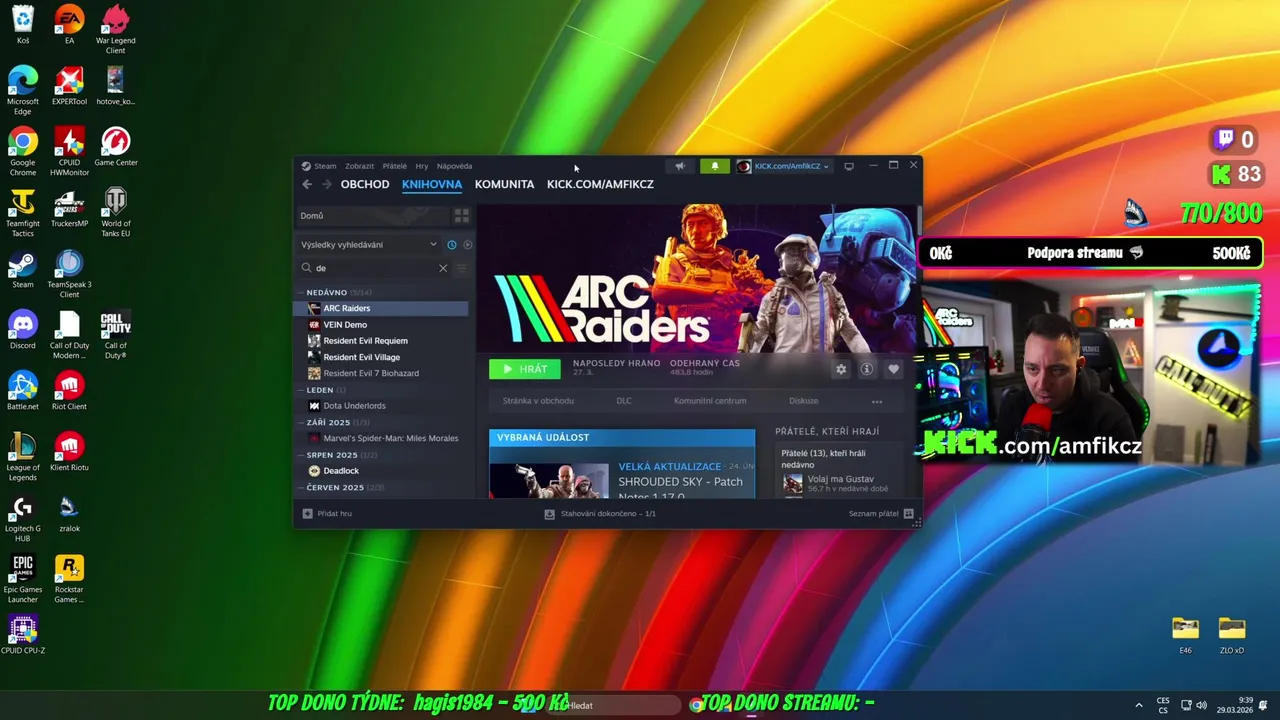Open ARC Raiders game settings gear
The height and width of the screenshot is (720, 1280).
click(841, 369)
